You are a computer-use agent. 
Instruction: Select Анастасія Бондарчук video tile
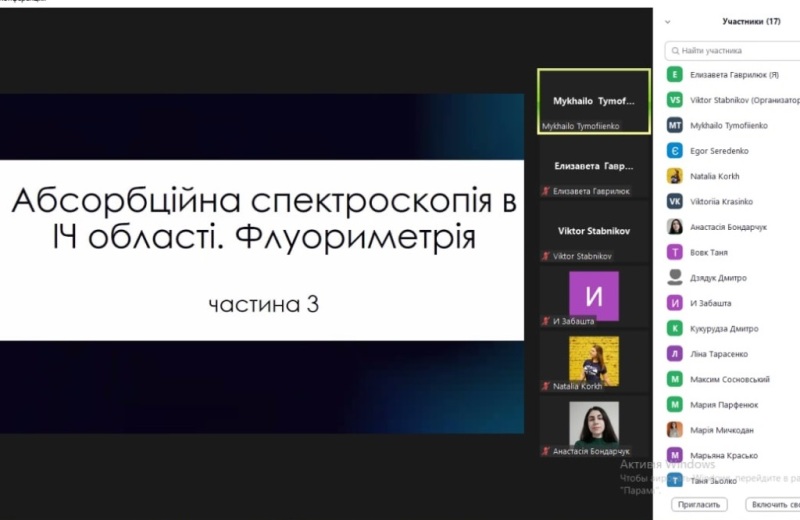tap(594, 426)
